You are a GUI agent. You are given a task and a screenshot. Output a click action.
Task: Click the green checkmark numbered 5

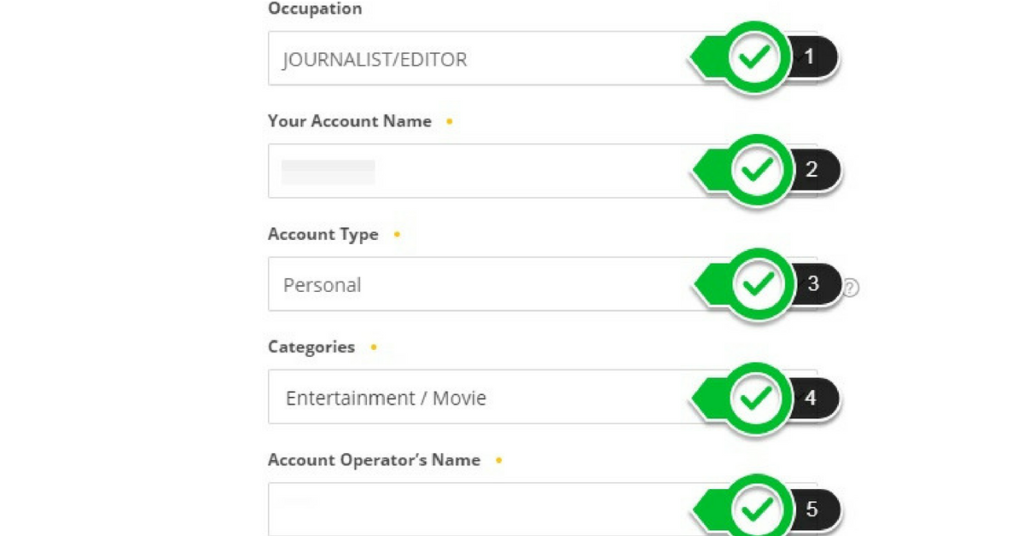757,509
